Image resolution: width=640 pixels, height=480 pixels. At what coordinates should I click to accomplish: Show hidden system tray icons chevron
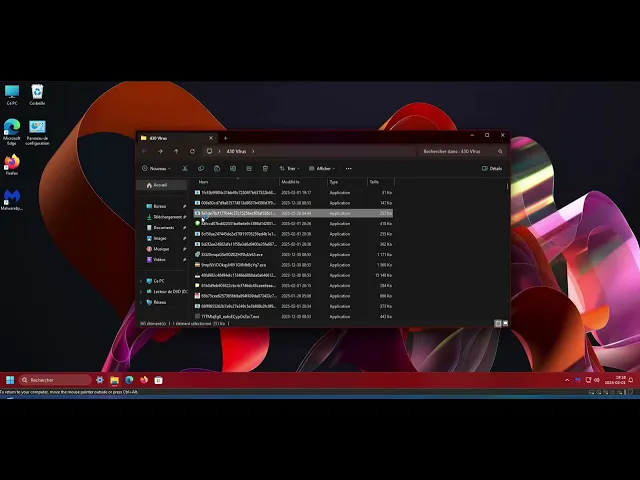click(x=567, y=380)
